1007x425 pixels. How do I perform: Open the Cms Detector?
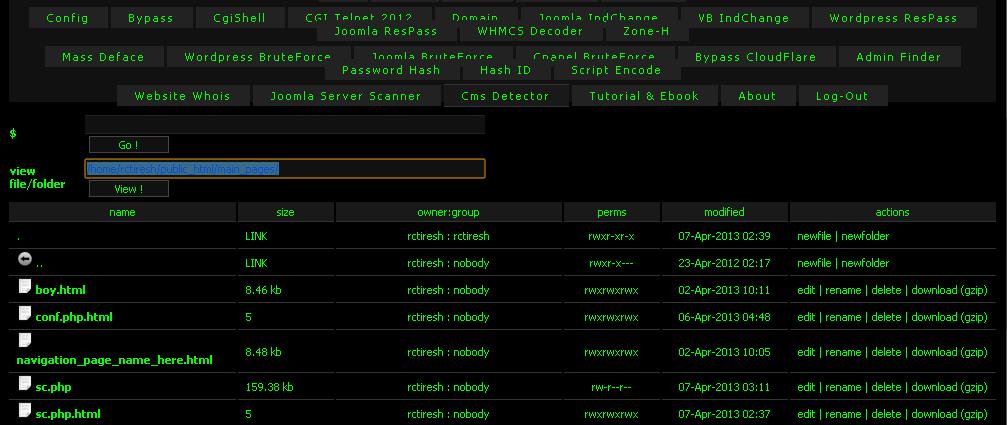pos(505,96)
